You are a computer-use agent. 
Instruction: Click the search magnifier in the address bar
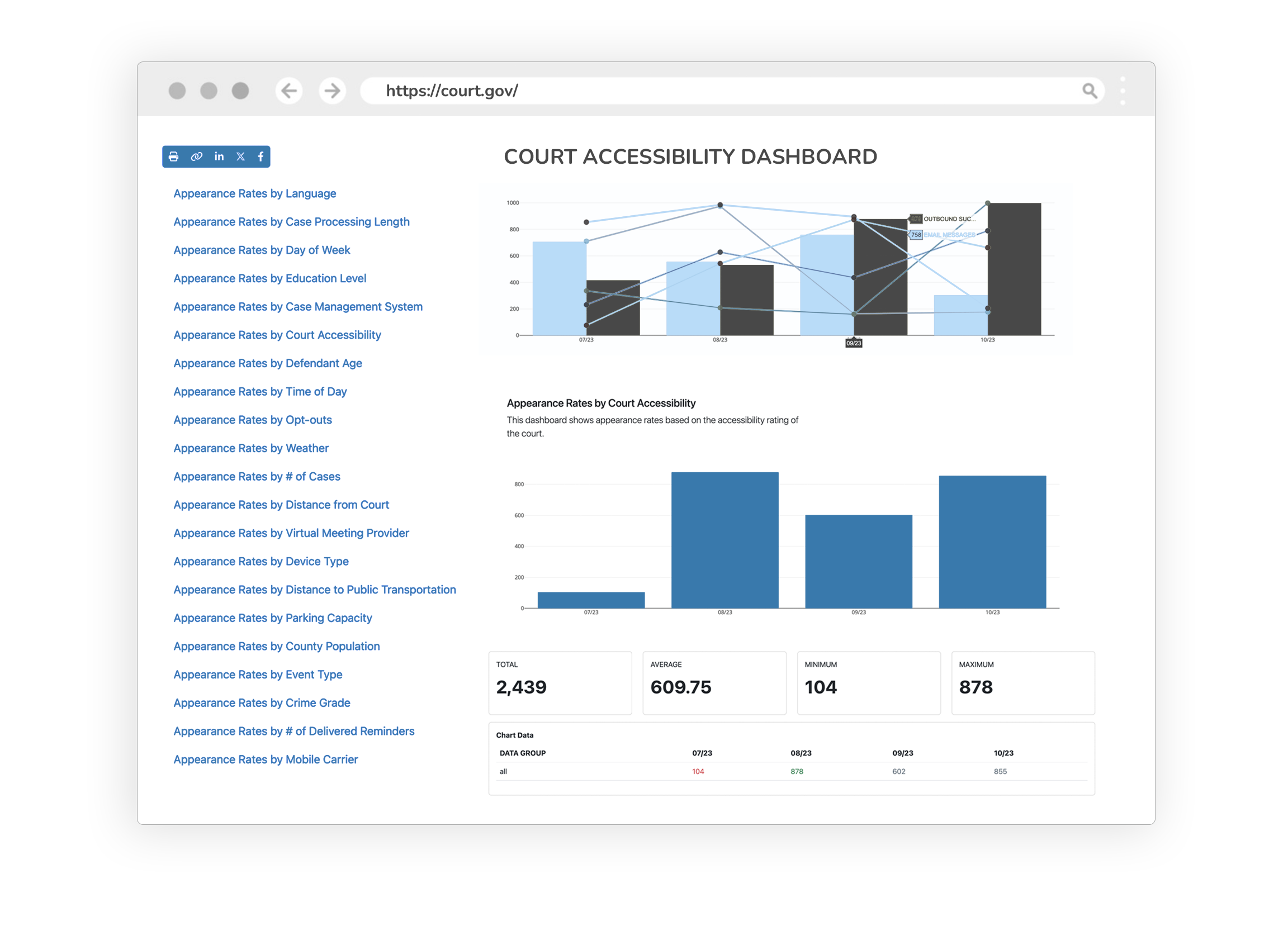[1090, 90]
